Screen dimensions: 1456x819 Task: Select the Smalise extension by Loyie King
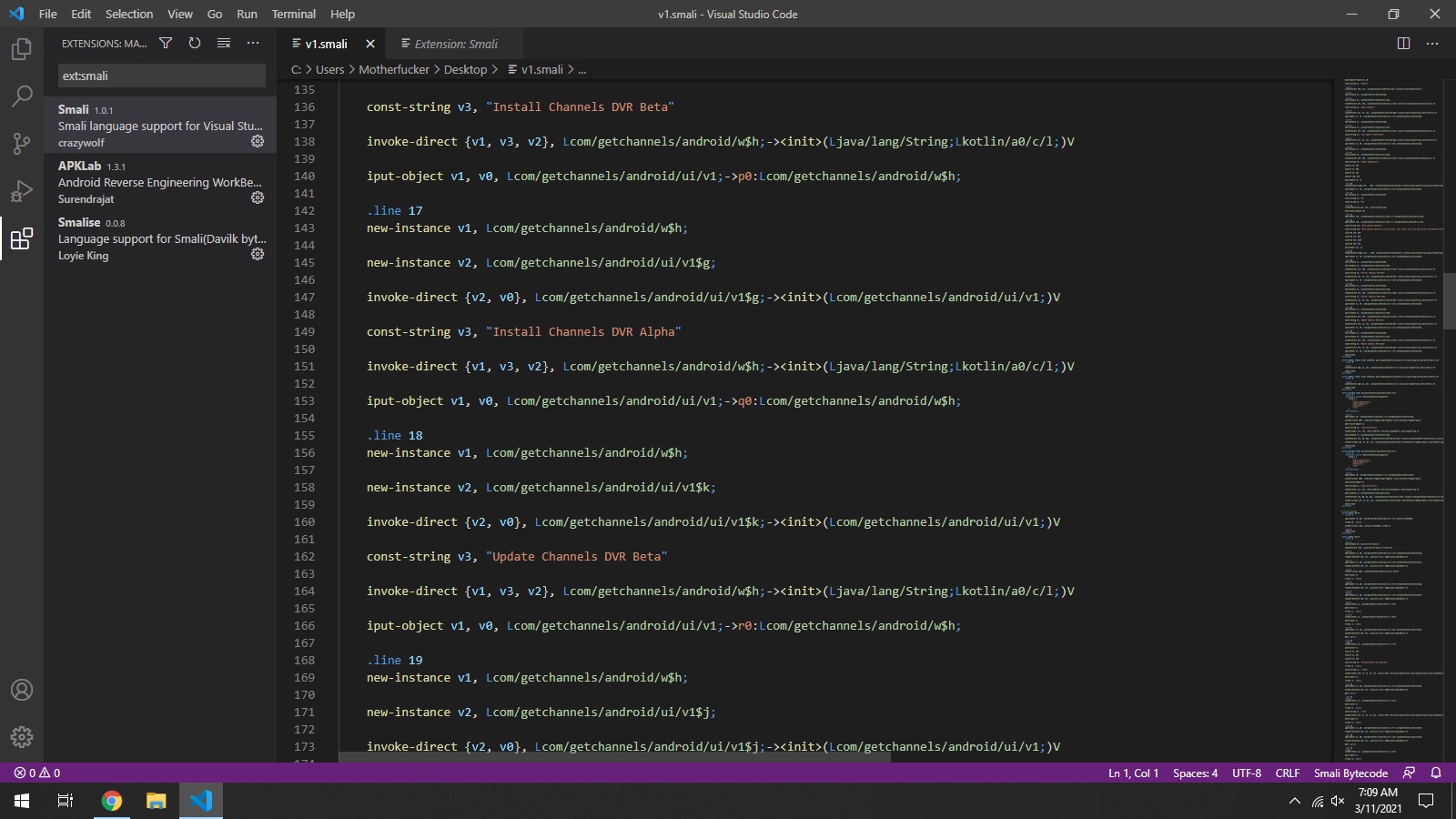coord(155,238)
